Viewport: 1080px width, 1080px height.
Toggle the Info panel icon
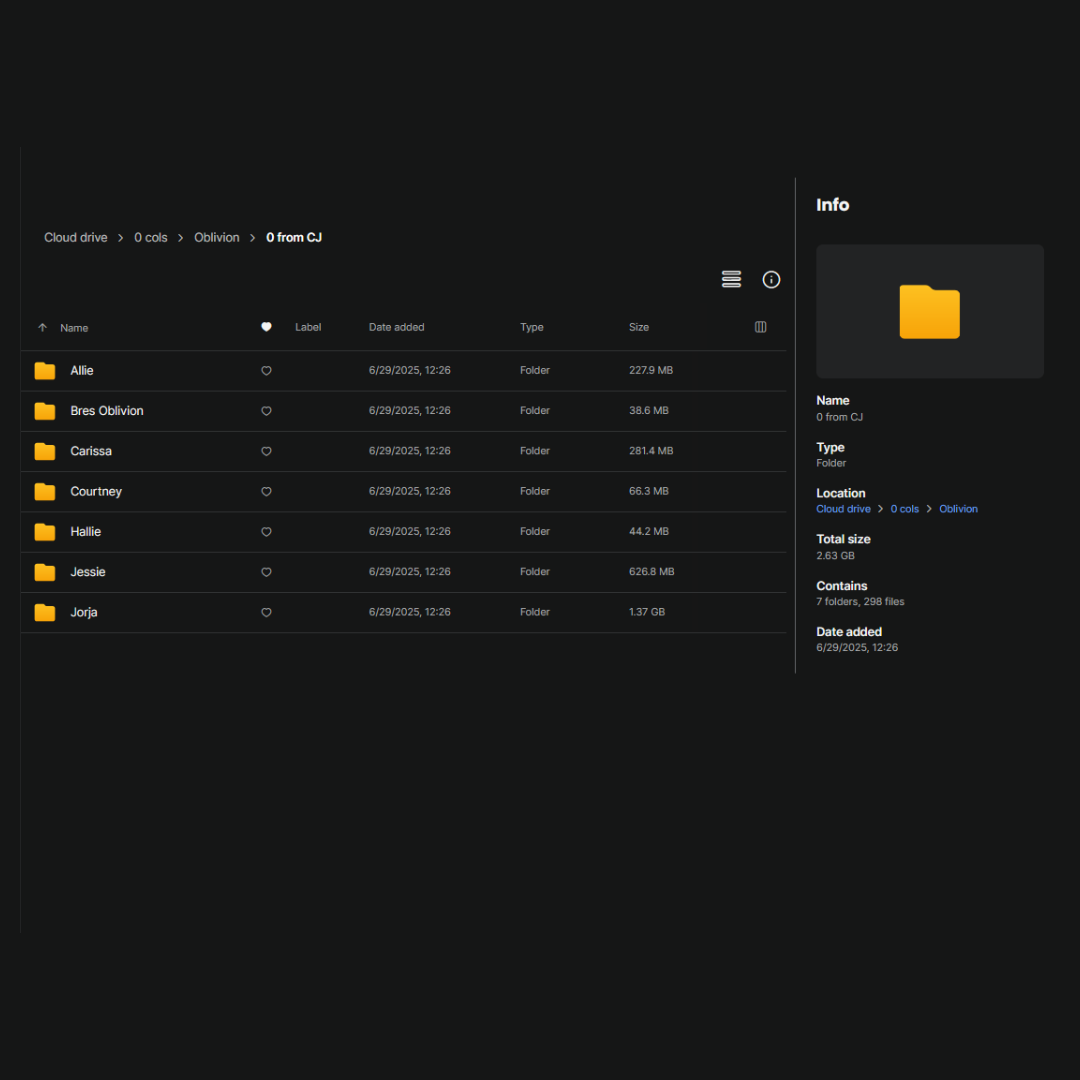(771, 280)
